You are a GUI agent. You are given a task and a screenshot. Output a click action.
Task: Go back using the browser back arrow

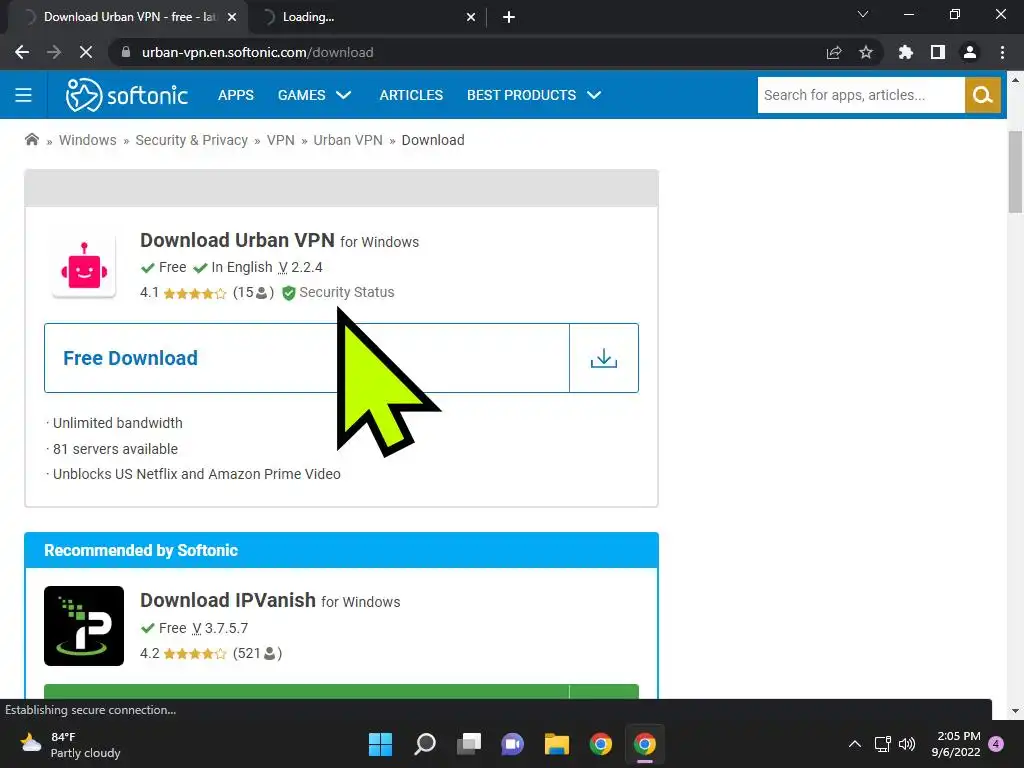22,52
